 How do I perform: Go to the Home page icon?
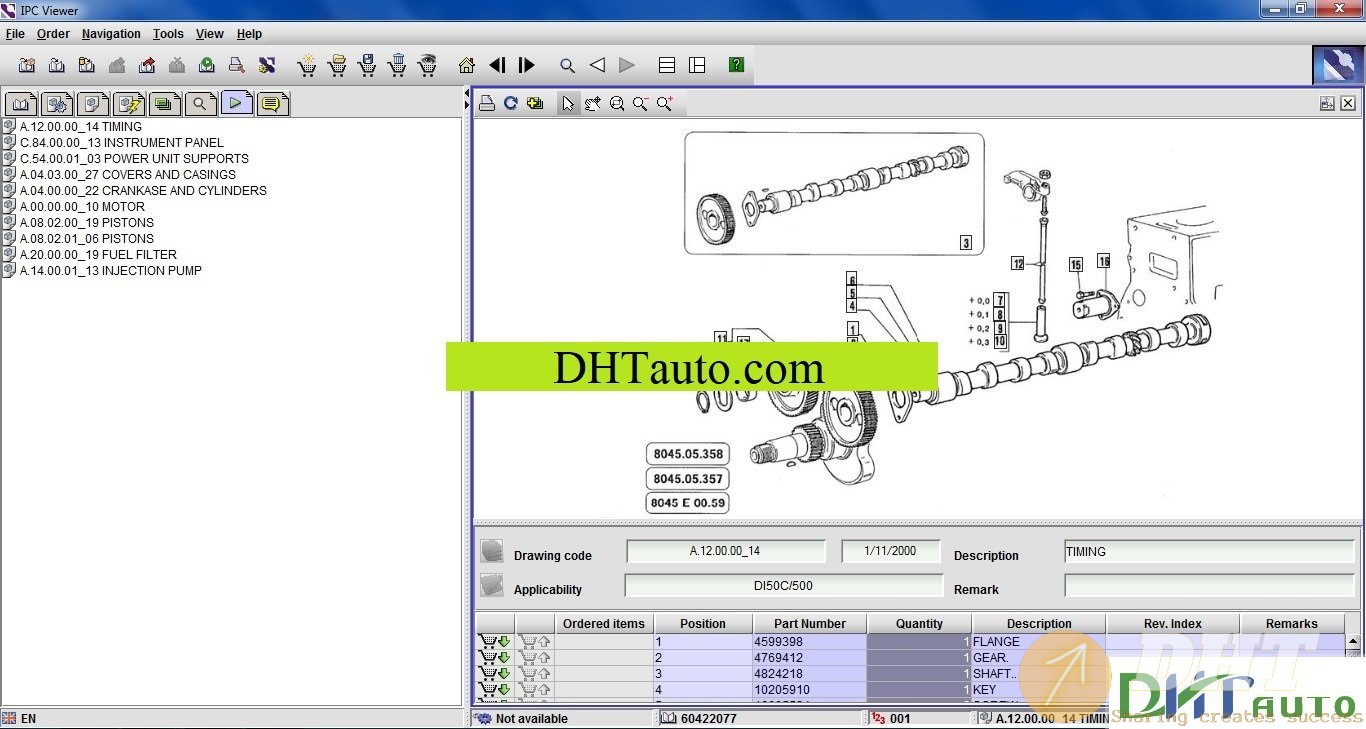coord(467,65)
